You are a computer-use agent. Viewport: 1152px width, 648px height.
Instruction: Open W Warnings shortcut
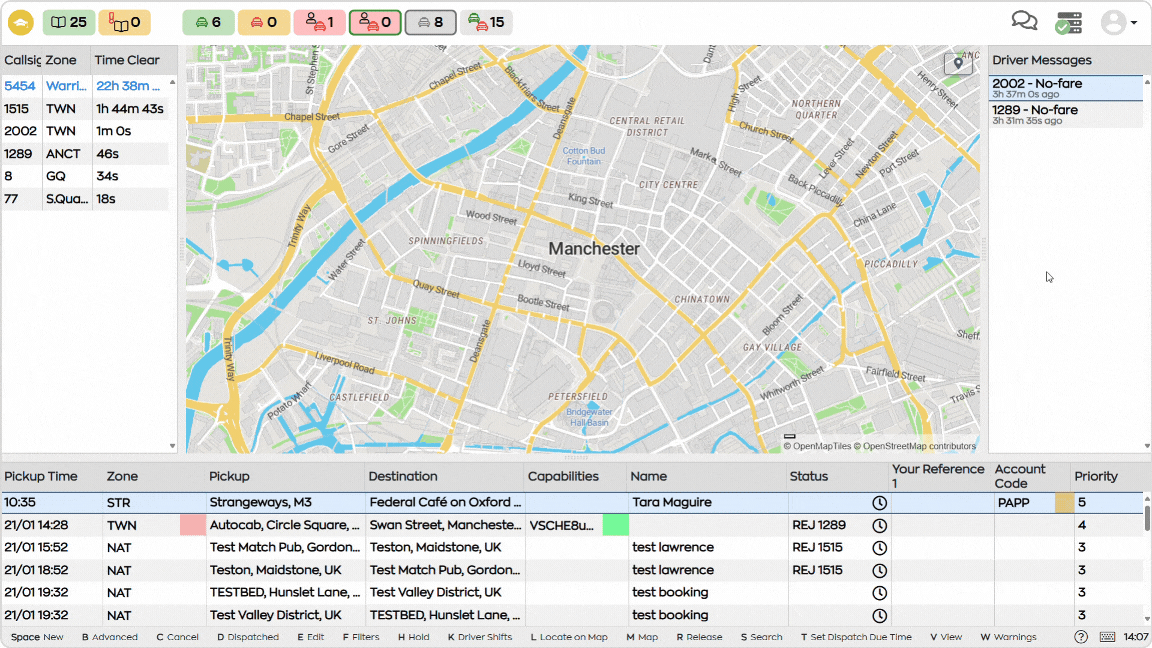[x=1008, y=637]
